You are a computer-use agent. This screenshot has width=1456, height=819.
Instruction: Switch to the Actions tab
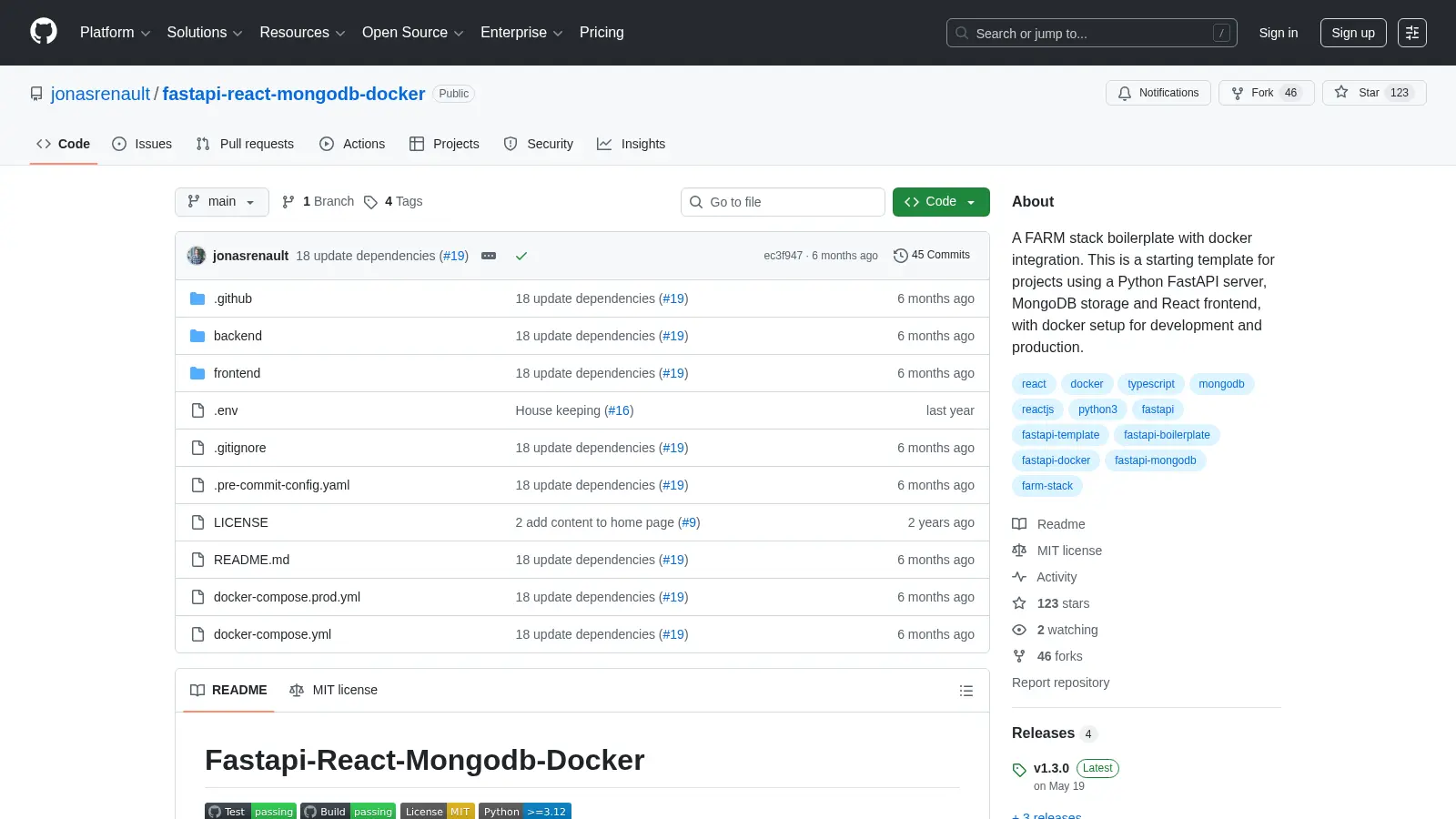tap(352, 144)
